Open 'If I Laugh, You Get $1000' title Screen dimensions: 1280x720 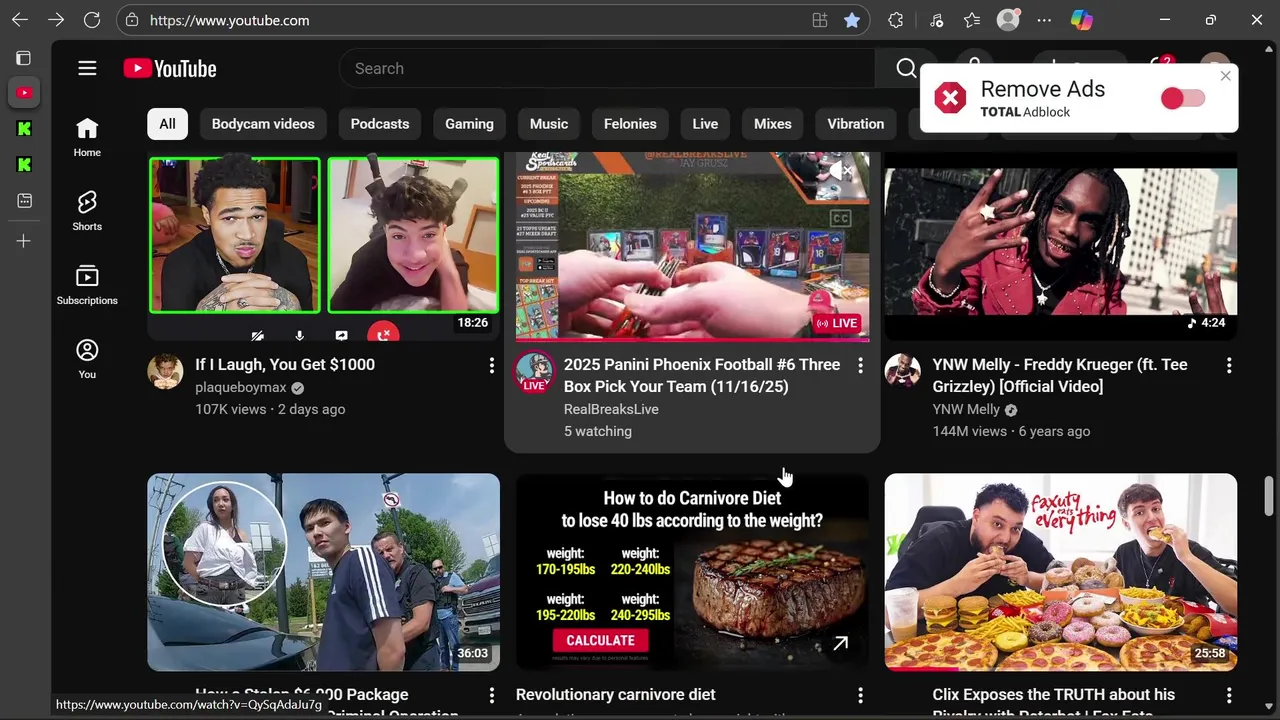pos(285,365)
